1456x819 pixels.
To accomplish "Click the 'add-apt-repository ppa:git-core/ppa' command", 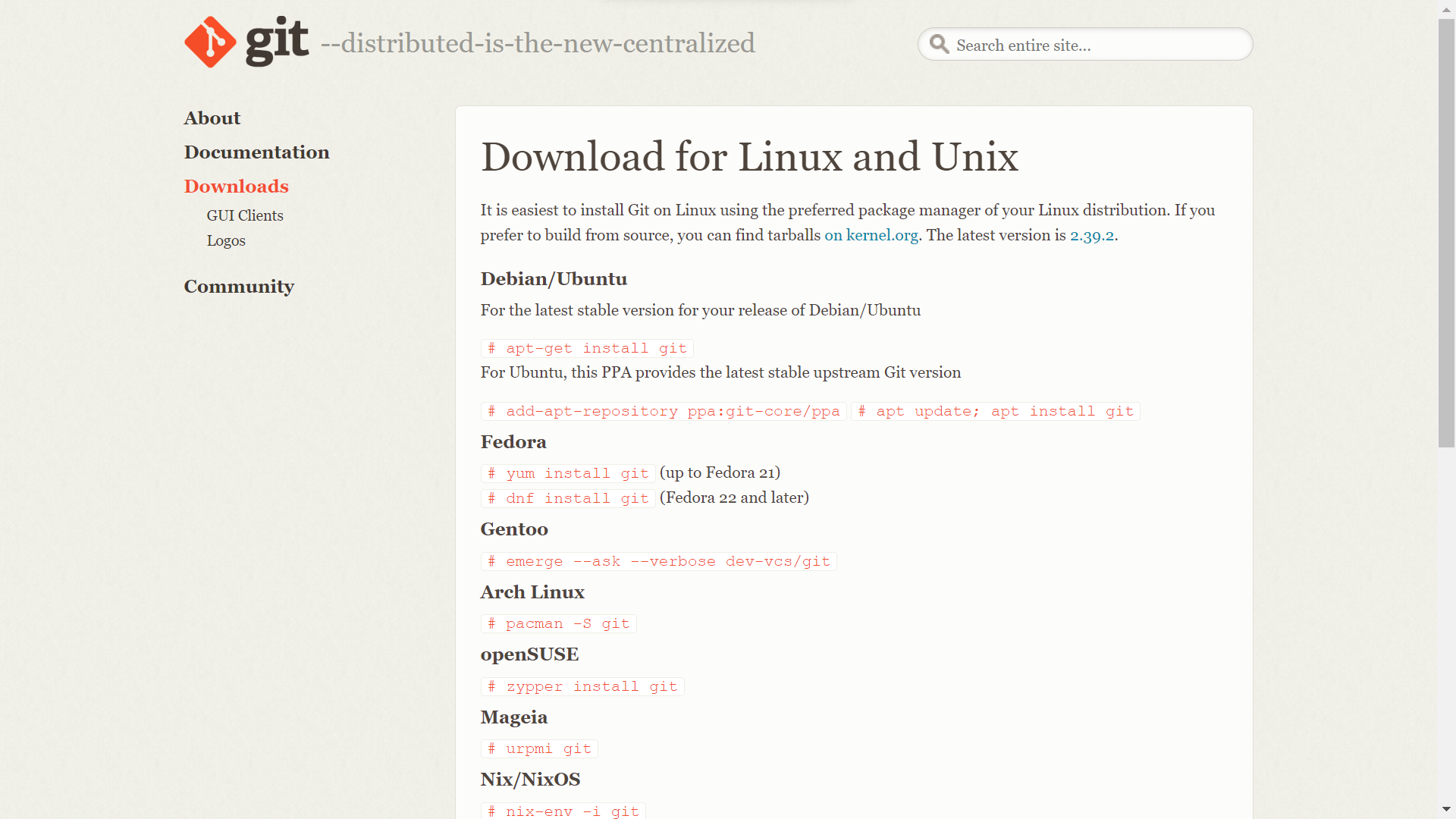I will pos(664,411).
